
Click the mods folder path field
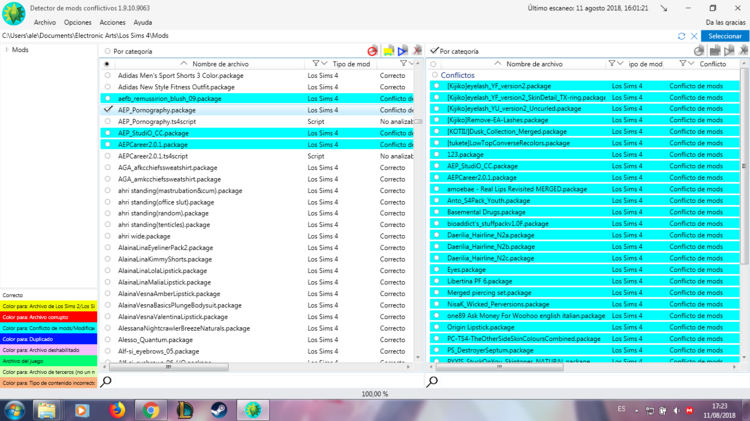coord(337,36)
